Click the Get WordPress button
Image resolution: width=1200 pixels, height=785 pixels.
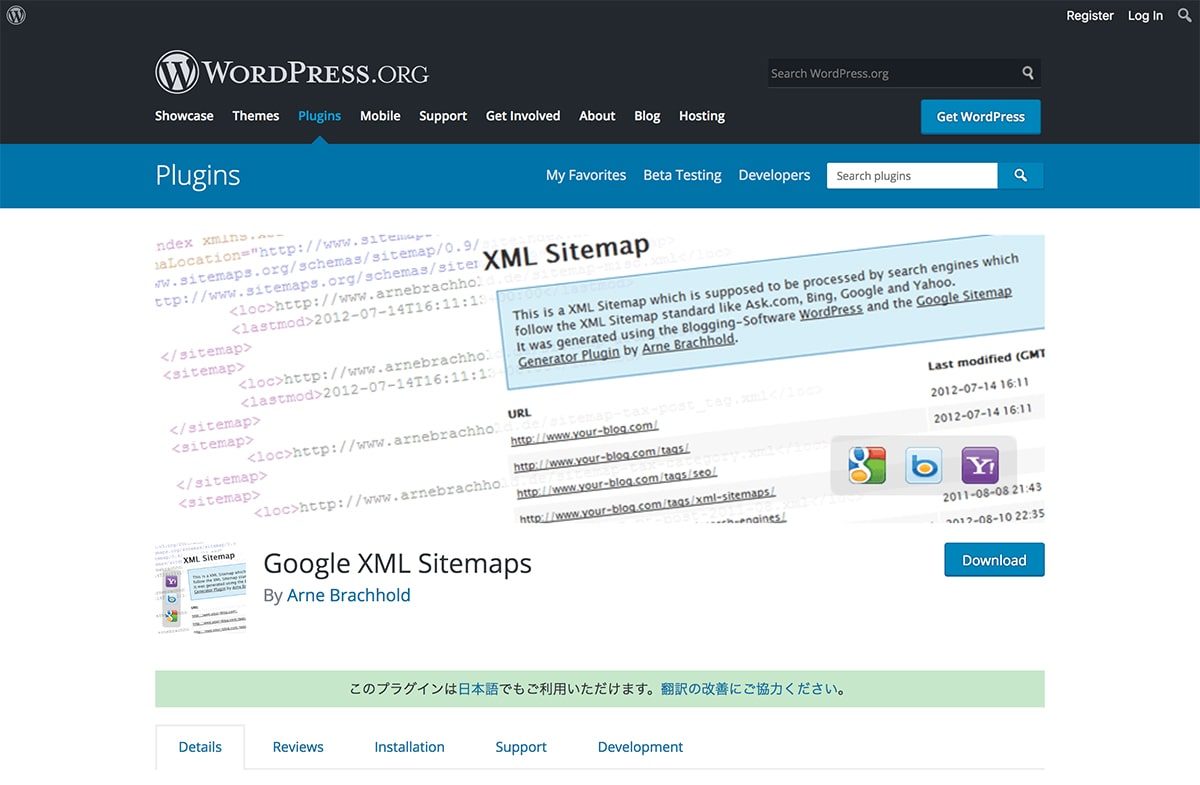pos(980,116)
